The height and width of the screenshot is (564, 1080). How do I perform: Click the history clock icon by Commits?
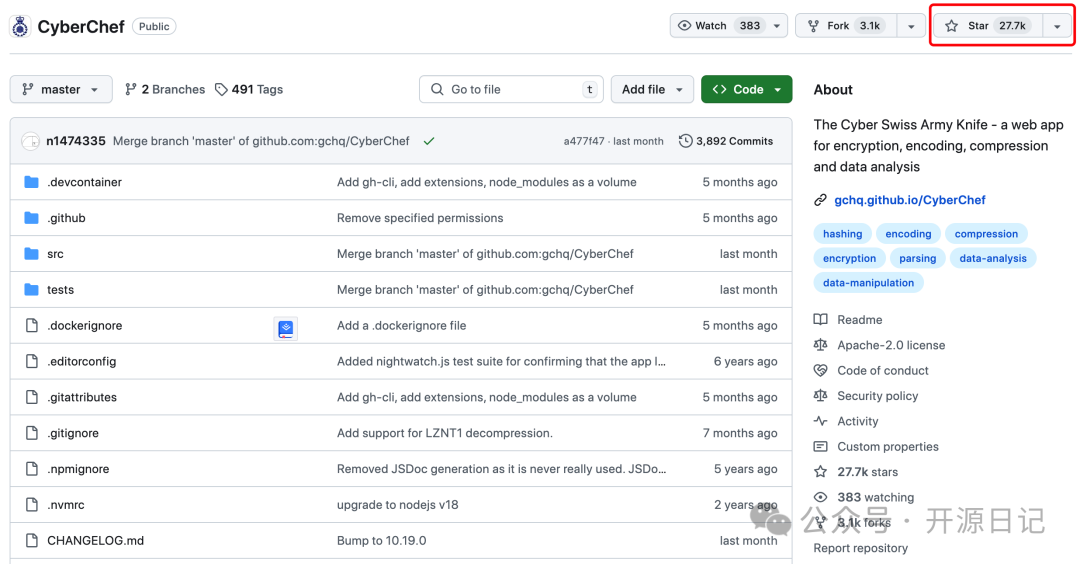tap(685, 141)
